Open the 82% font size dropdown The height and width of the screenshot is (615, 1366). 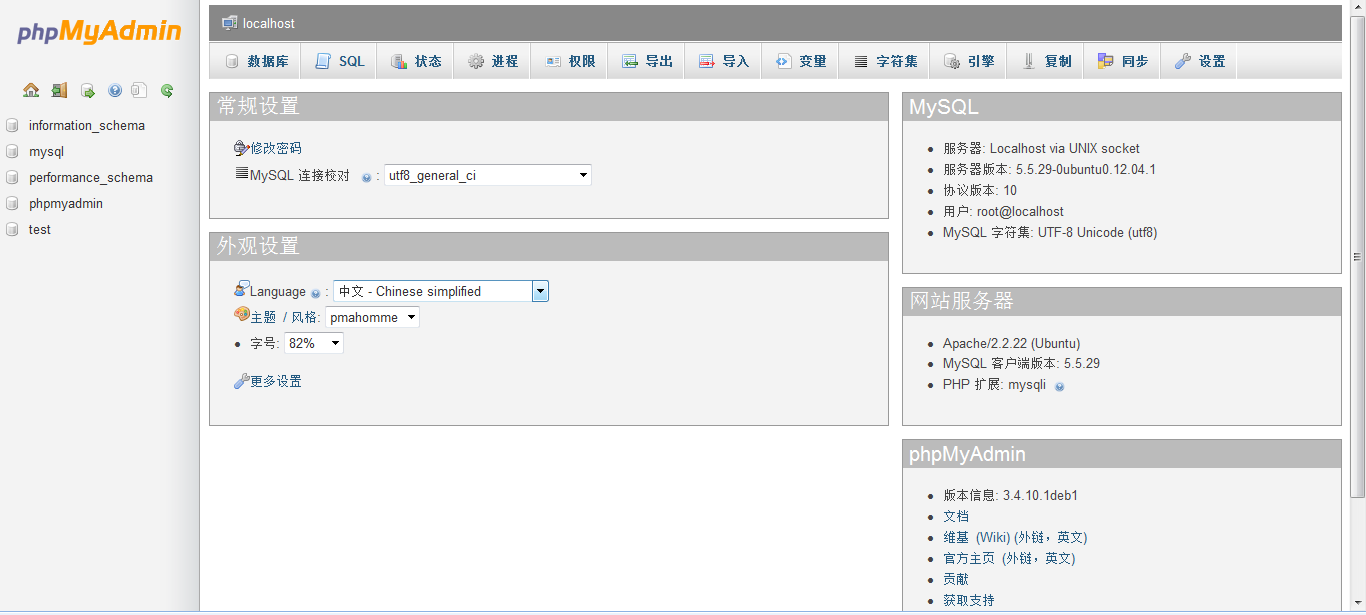click(x=314, y=343)
